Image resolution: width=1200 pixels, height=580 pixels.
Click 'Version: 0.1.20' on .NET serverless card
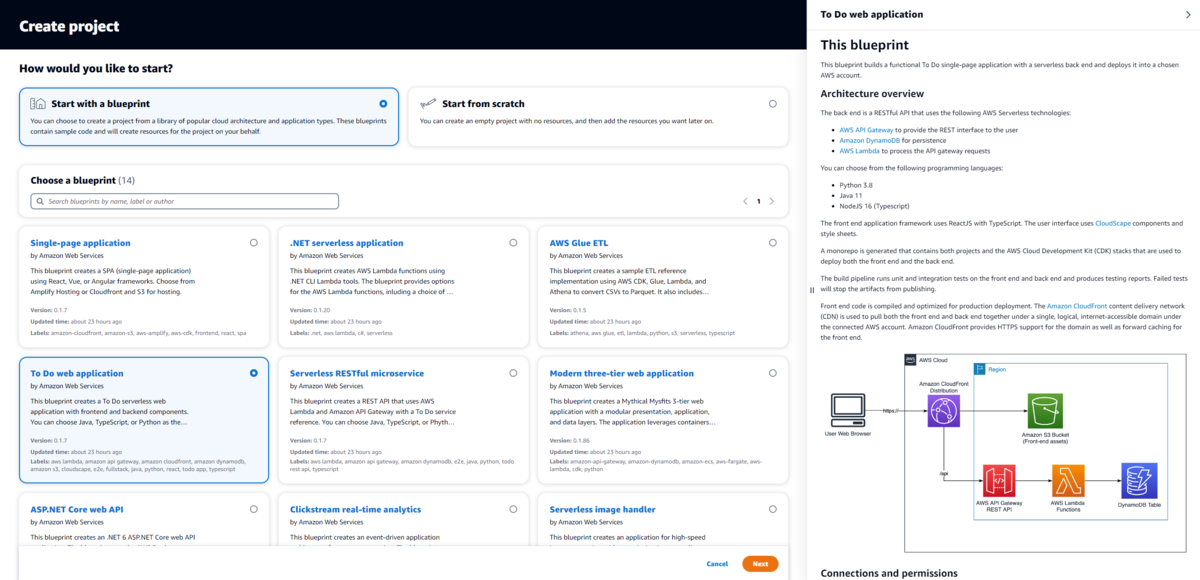point(310,310)
